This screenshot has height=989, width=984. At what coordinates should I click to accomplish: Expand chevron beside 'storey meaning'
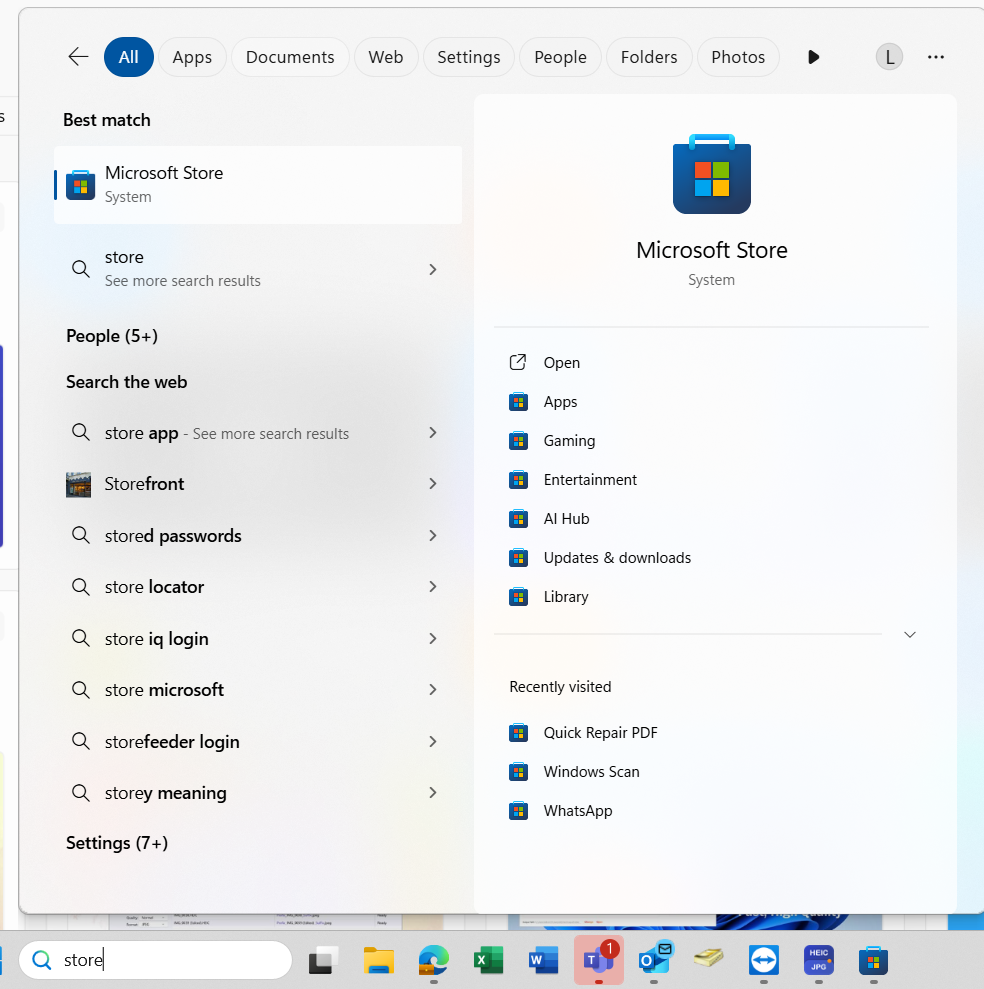[433, 792]
